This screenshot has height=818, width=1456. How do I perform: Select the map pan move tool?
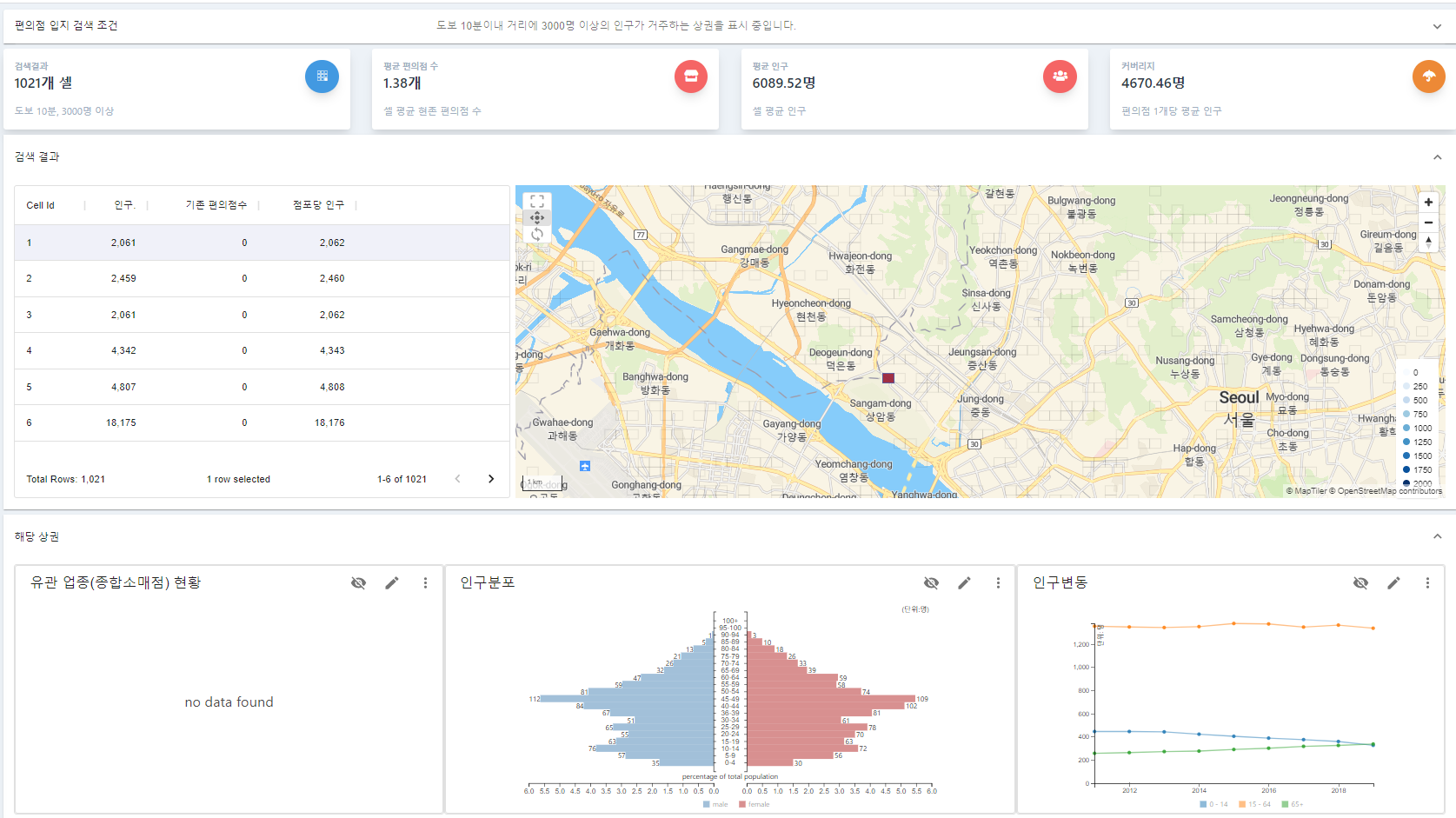[537, 217]
